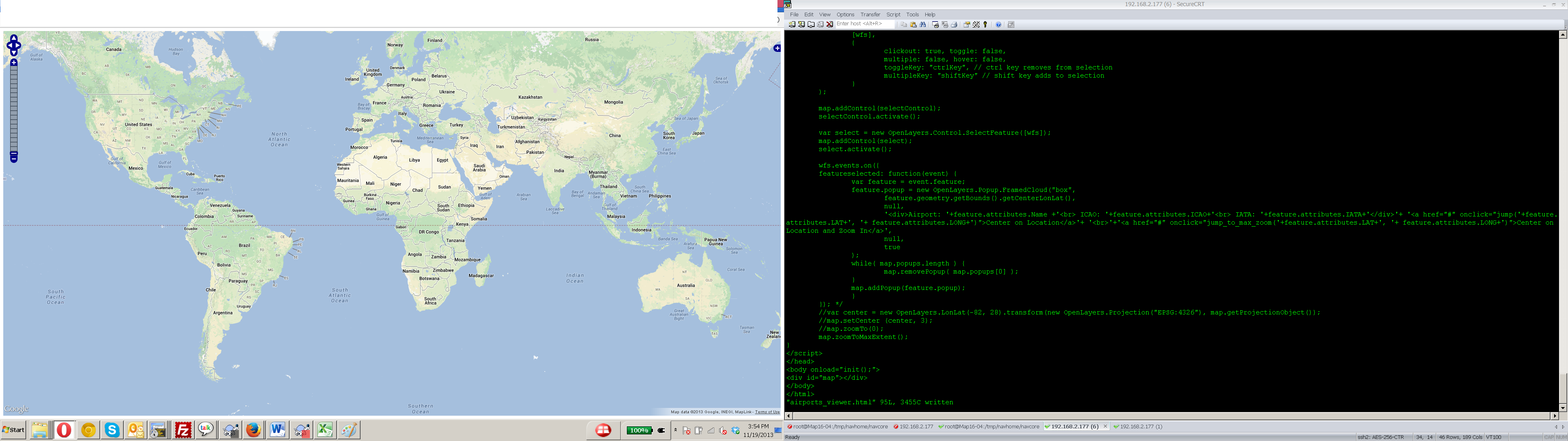This screenshot has width=1568, height=441.
Task: Click the Print toolbar icon
Action: pos(954,24)
